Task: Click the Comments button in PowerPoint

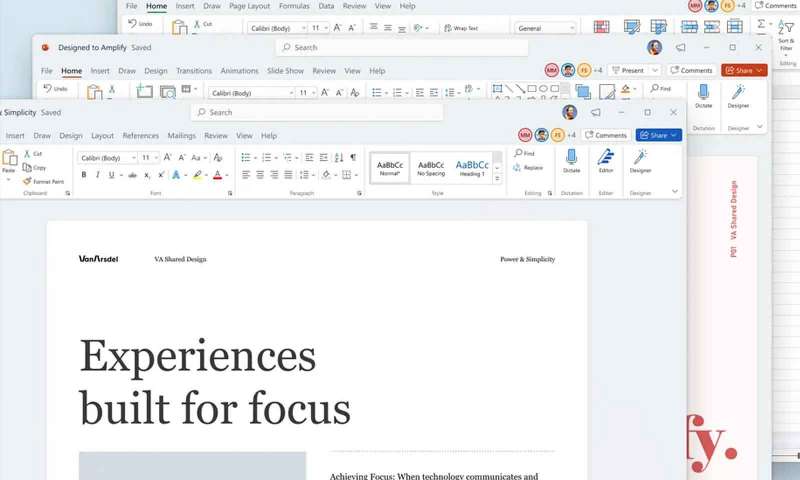Action: (x=691, y=70)
